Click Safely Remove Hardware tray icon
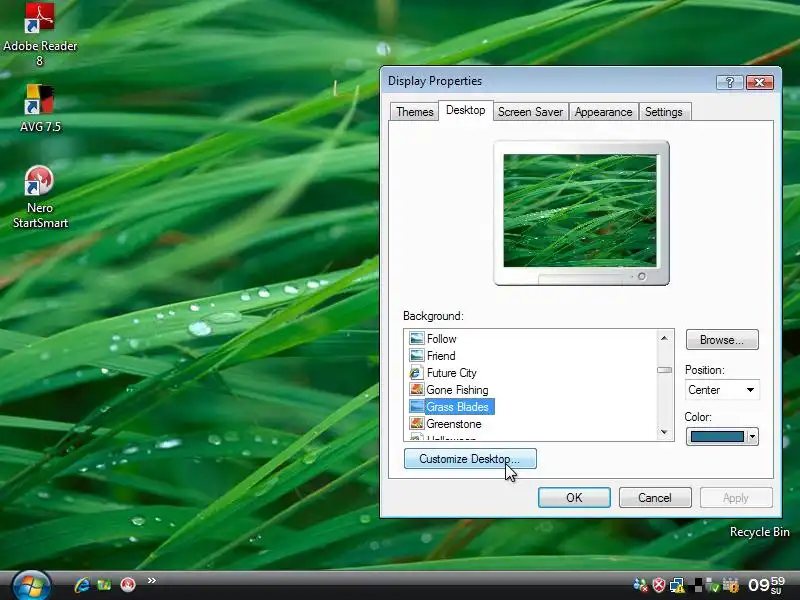Screen dimensions: 800x600 tap(713, 585)
